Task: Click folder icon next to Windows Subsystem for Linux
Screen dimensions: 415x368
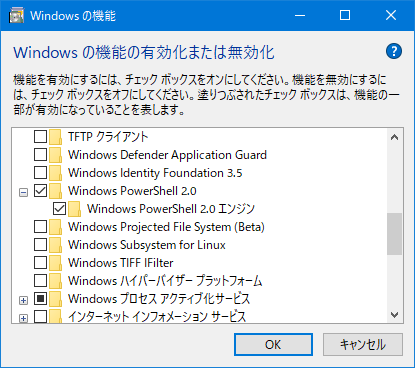Action: click(x=55, y=245)
